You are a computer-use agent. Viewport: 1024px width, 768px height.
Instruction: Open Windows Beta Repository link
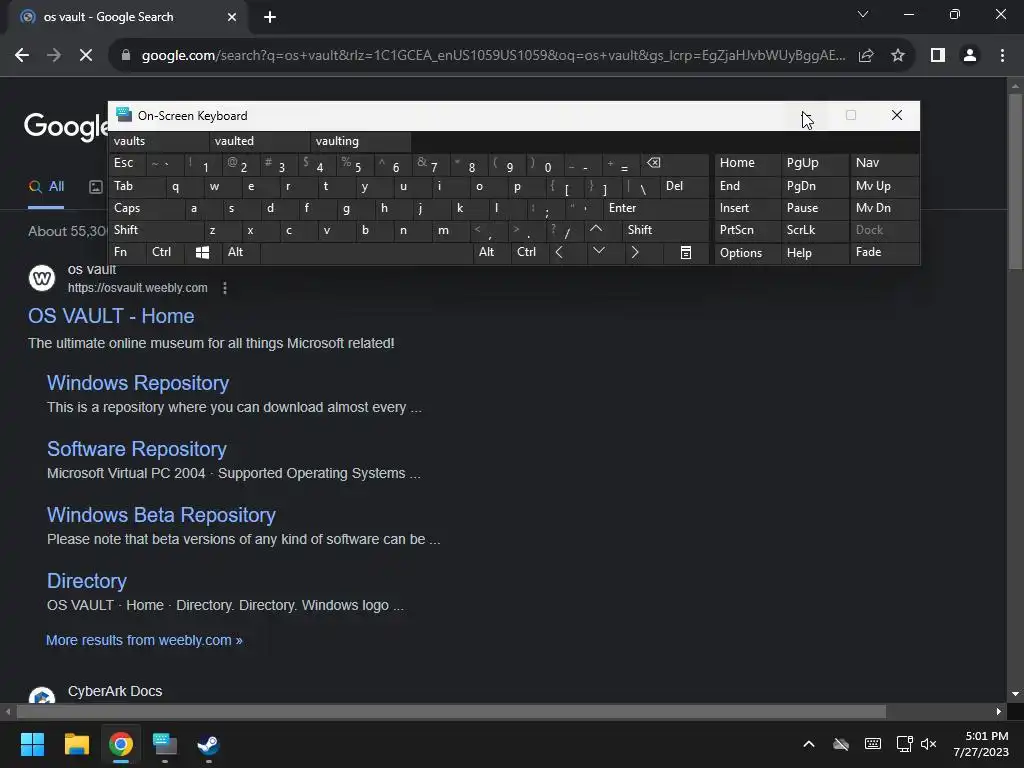coord(161,515)
